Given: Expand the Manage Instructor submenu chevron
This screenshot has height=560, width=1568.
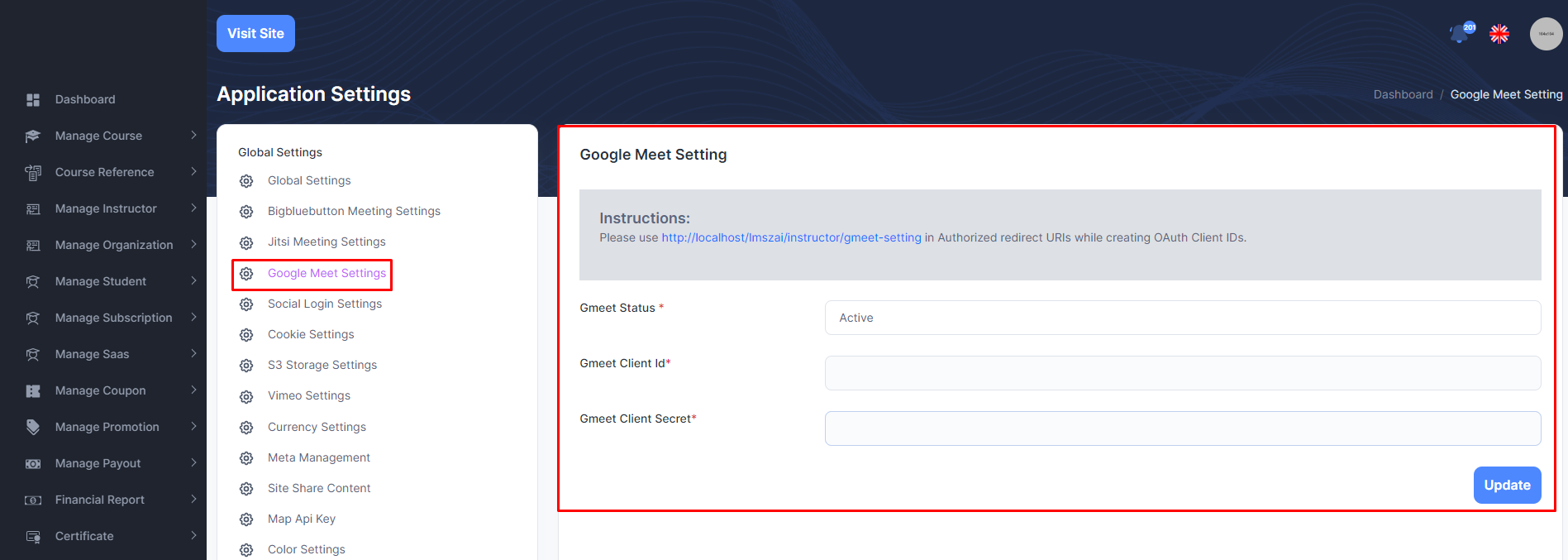Looking at the screenshot, I should tap(193, 208).
